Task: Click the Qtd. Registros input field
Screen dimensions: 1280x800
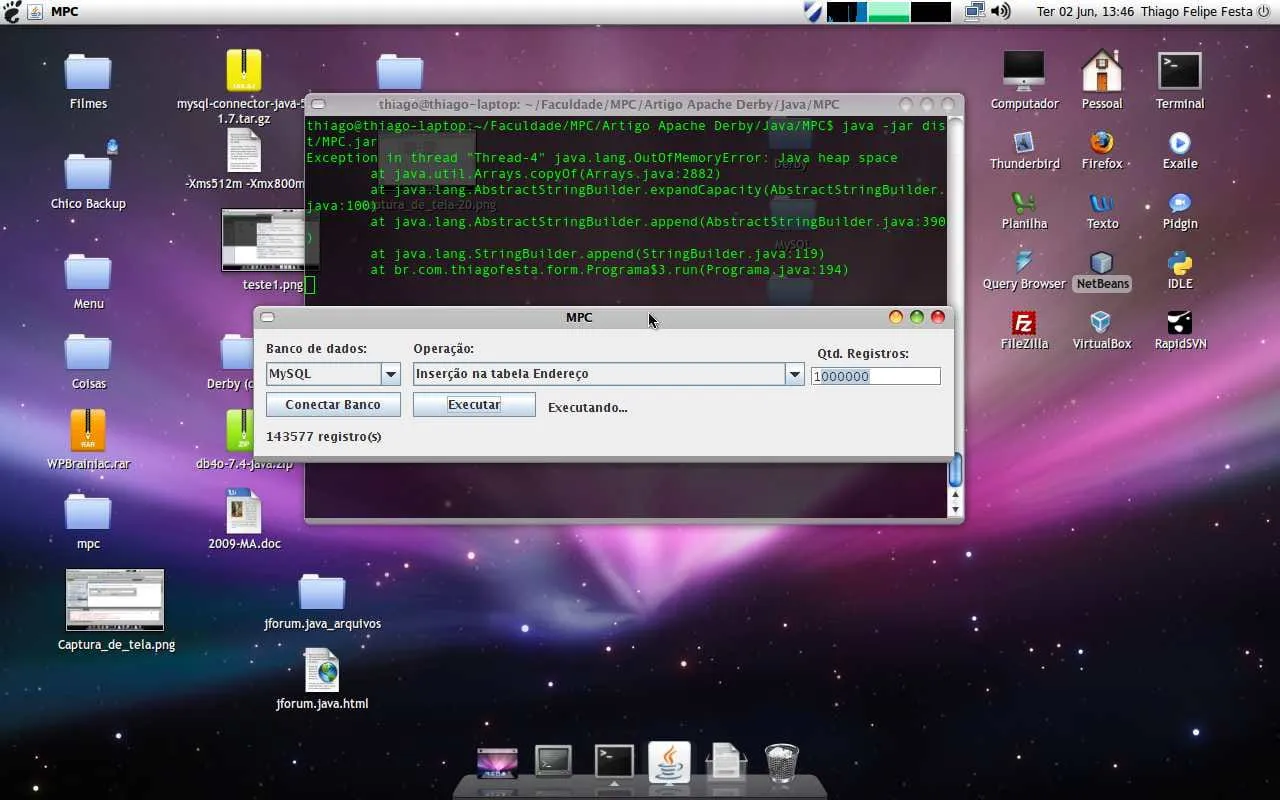Action: (875, 377)
